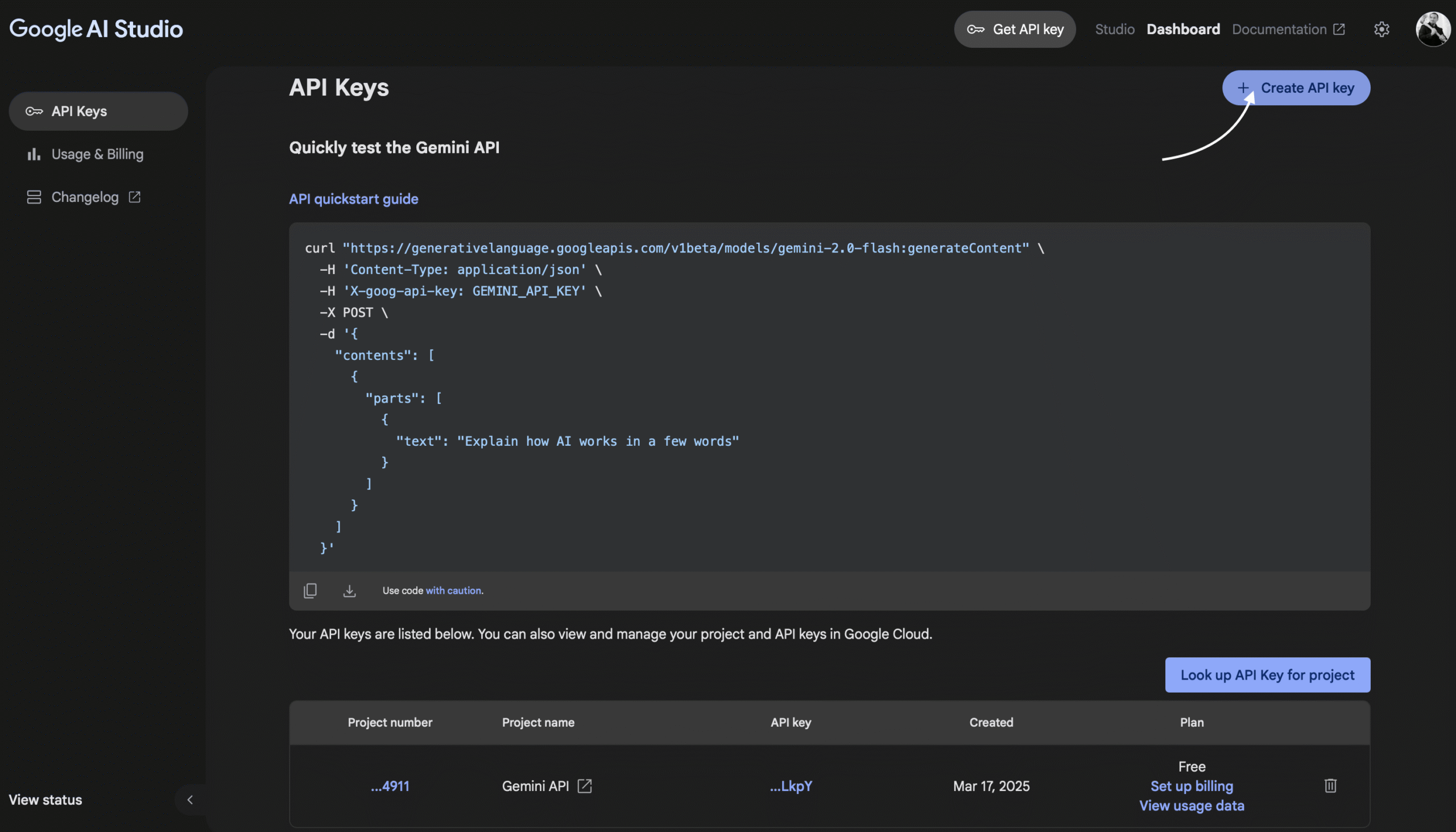The image size is (1456, 832).
Task: Click the Set up billing link
Action: pyautogui.click(x=1192, y=786)
